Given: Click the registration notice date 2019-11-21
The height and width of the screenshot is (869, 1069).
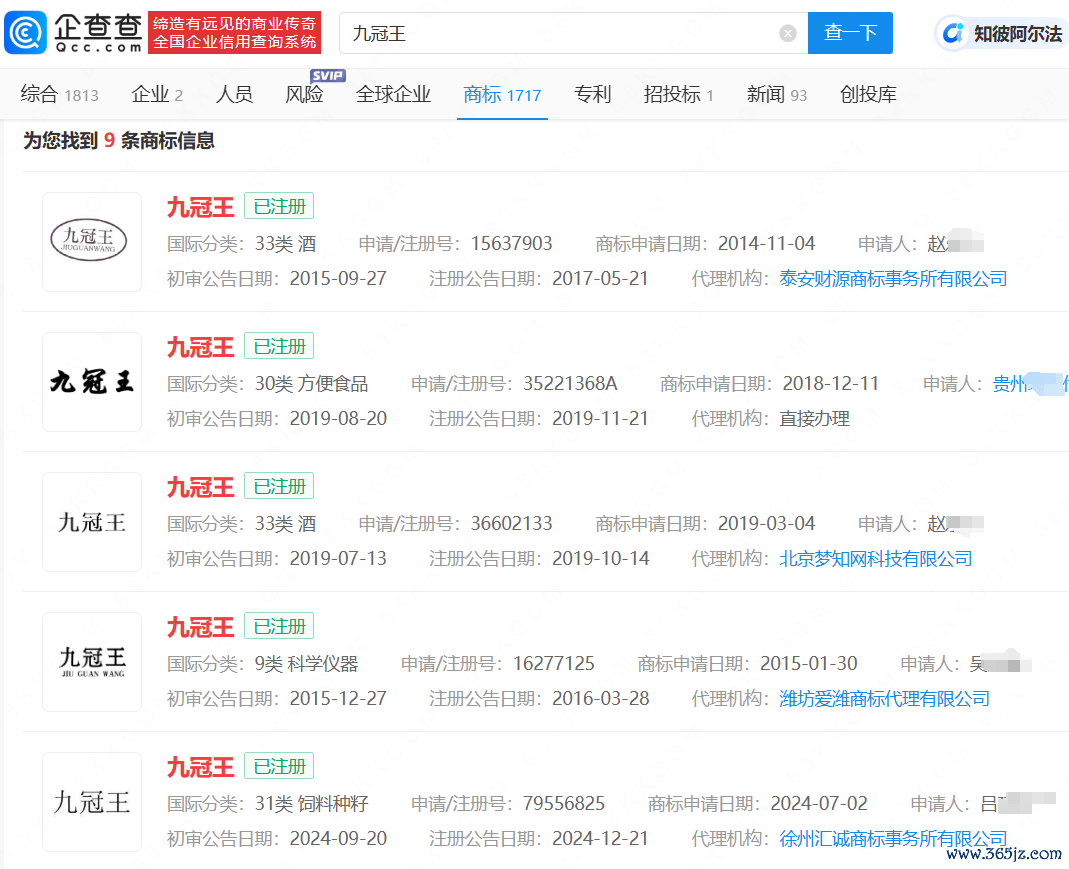Looking at the screenshot, I should [600, 418].
